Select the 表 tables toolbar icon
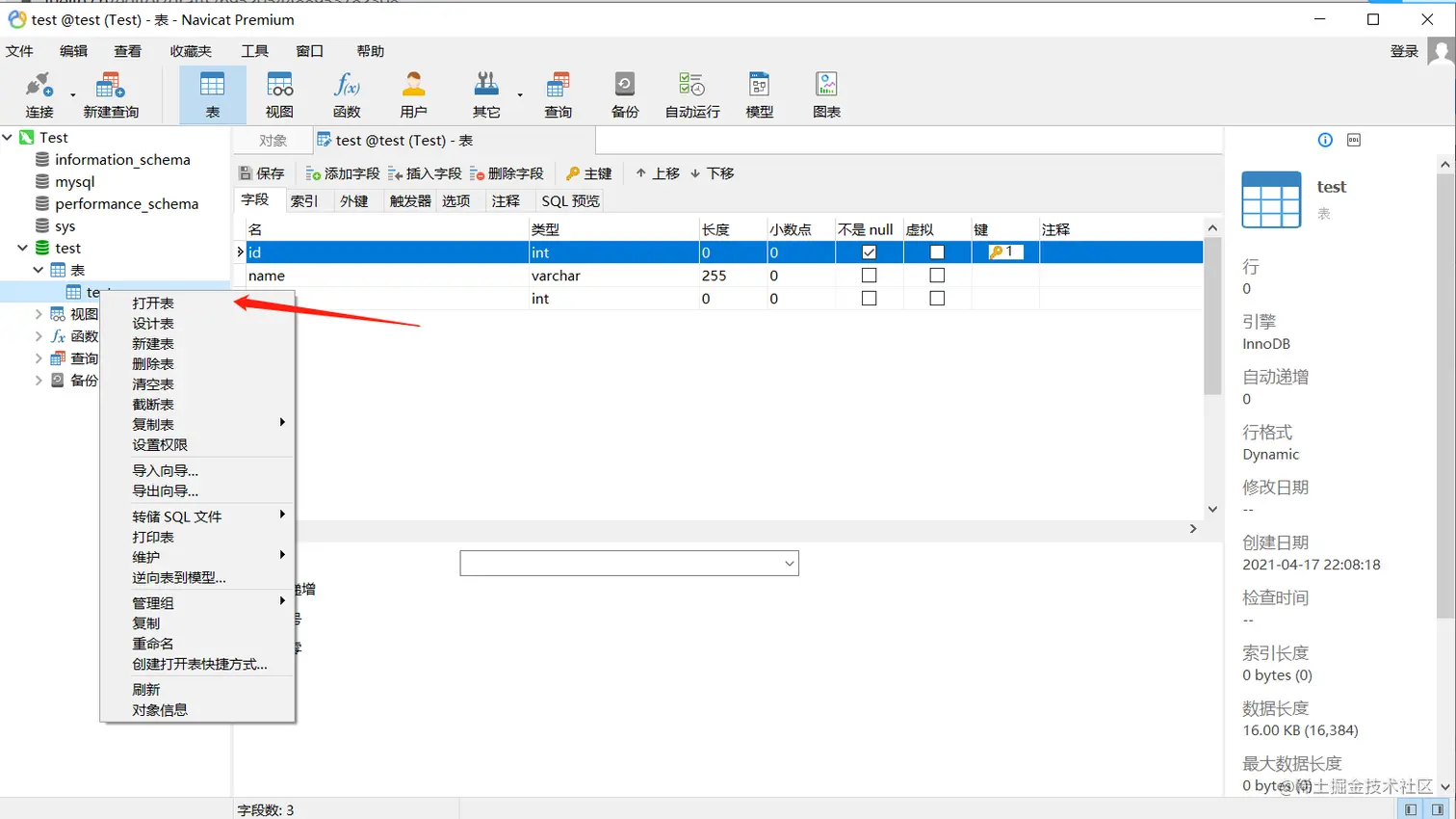This screenshot has height=819, width=1456. click(213, 94)
